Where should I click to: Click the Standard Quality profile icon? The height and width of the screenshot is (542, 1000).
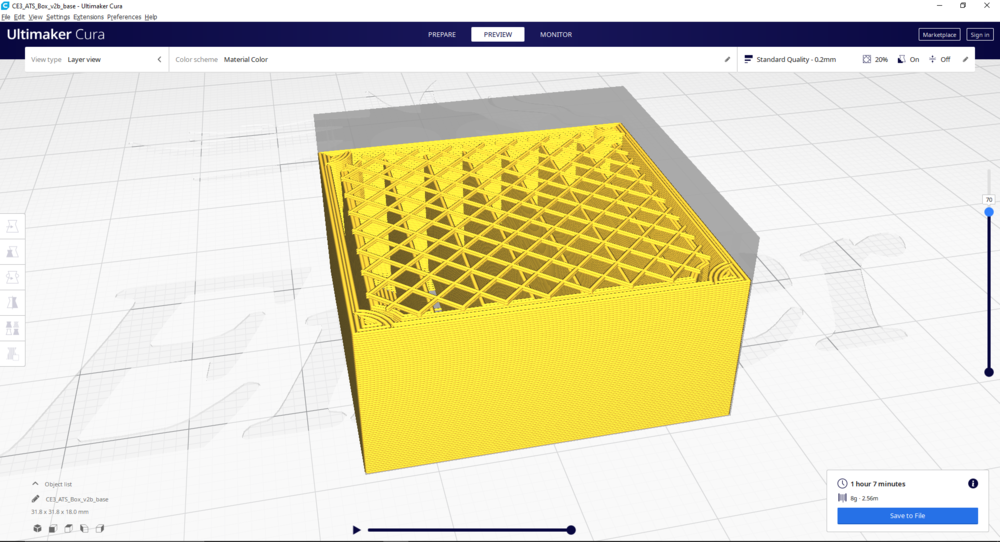(748, 59)
